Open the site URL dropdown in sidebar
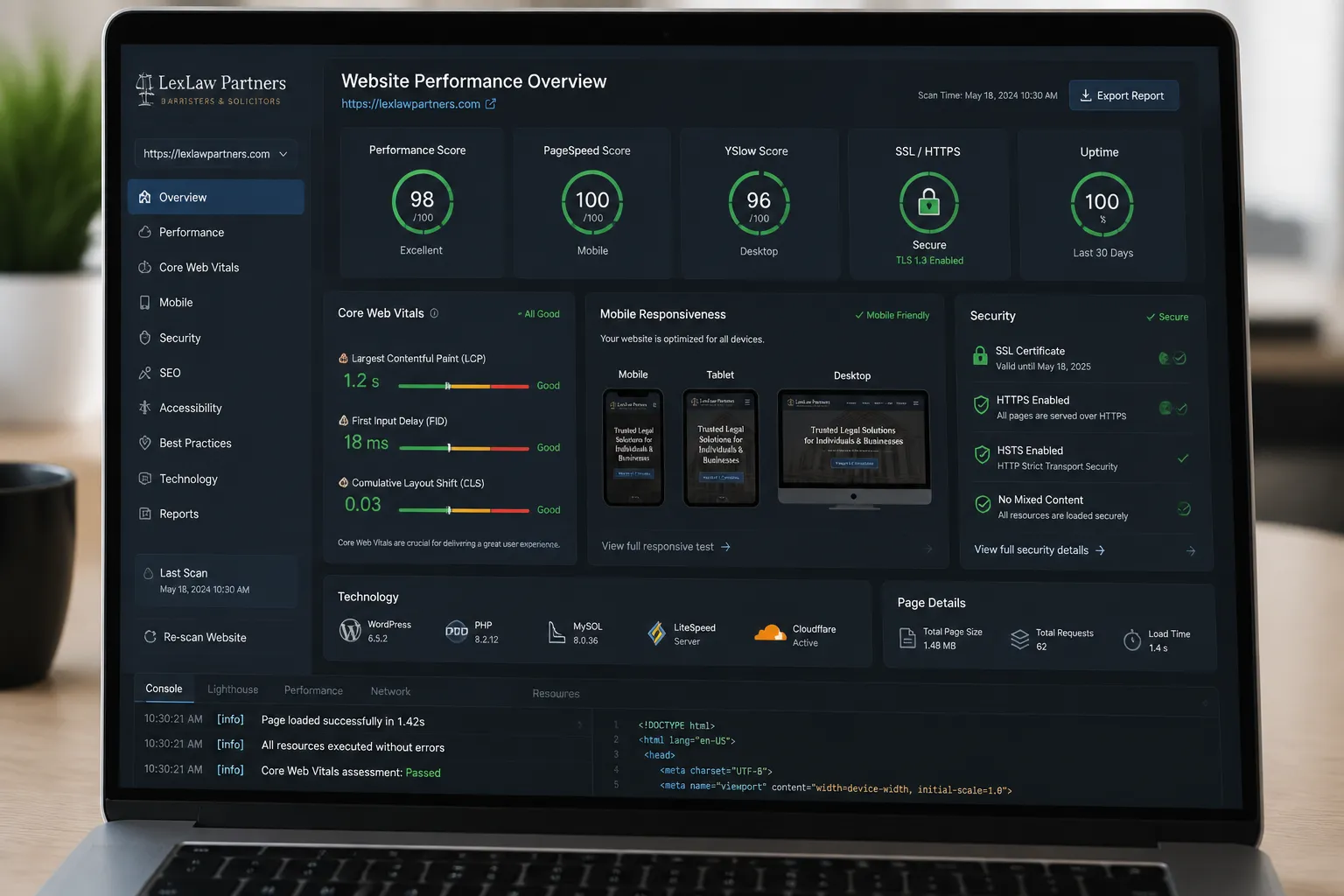Screen dimensions: 1344x896 [x=215, y=154]
